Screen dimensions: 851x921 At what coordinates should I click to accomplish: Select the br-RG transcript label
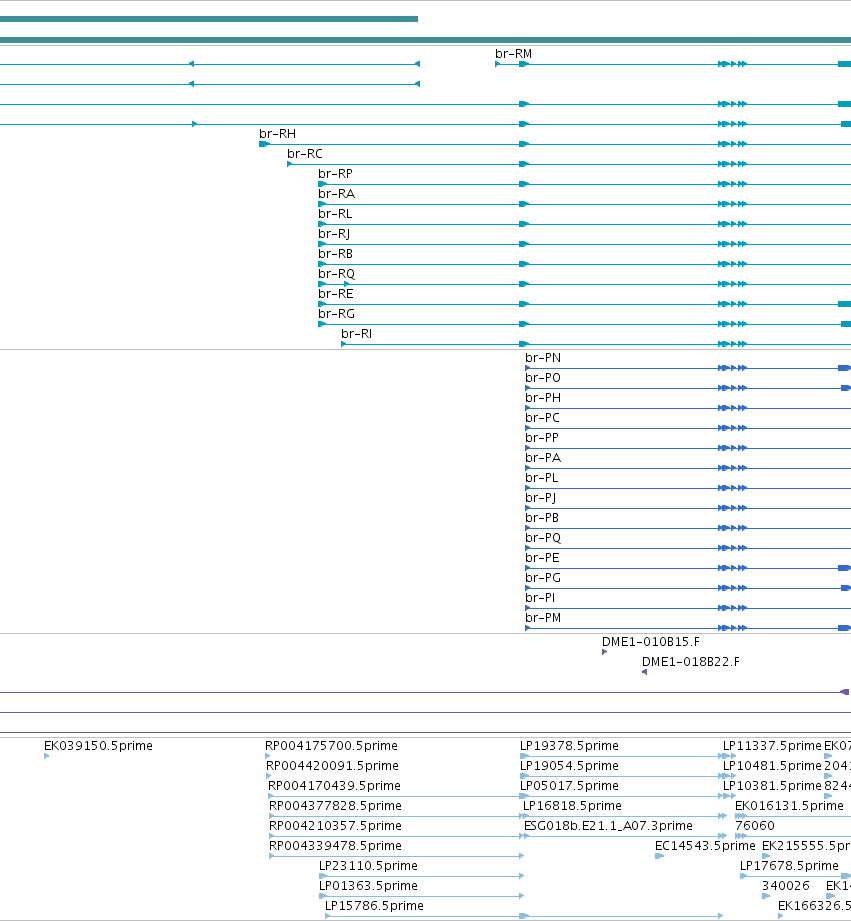pos(337,314)
